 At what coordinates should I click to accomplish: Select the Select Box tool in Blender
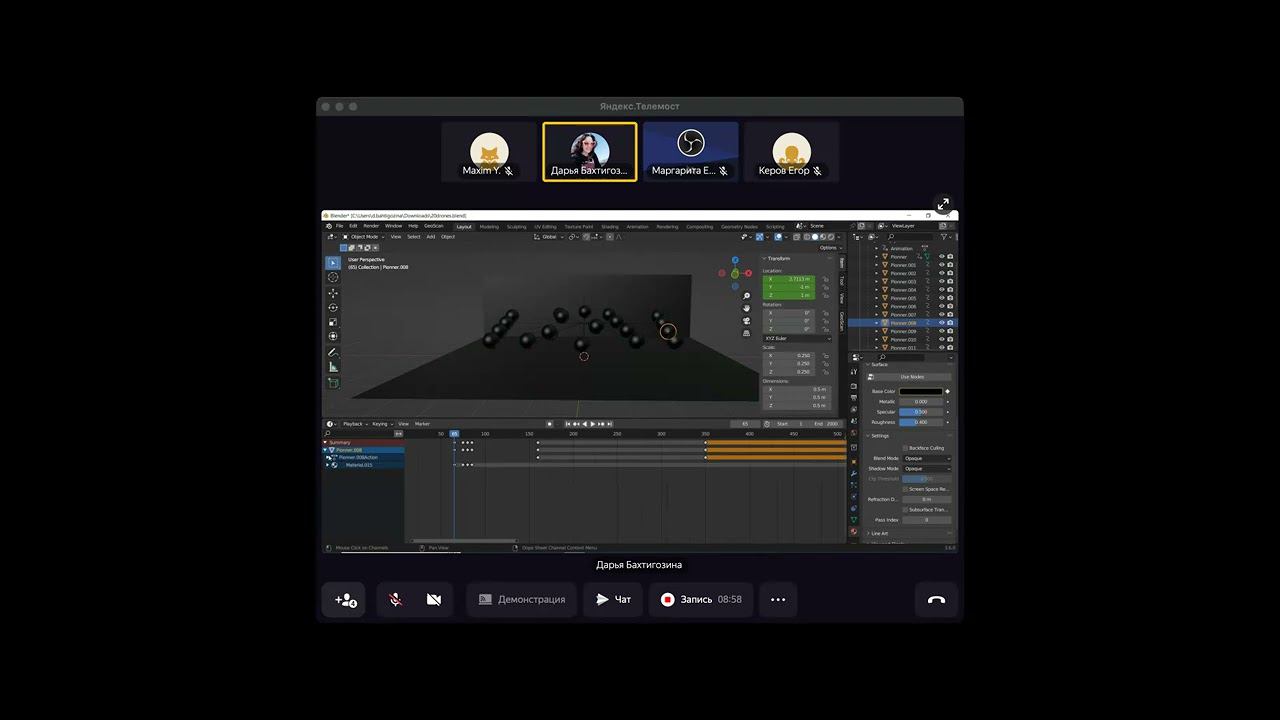pos(333,263)
